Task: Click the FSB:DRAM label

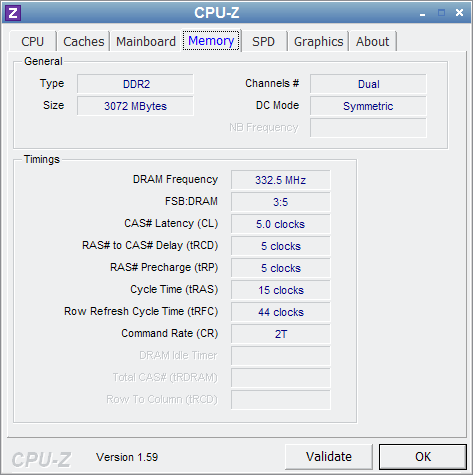Action: 191,201
